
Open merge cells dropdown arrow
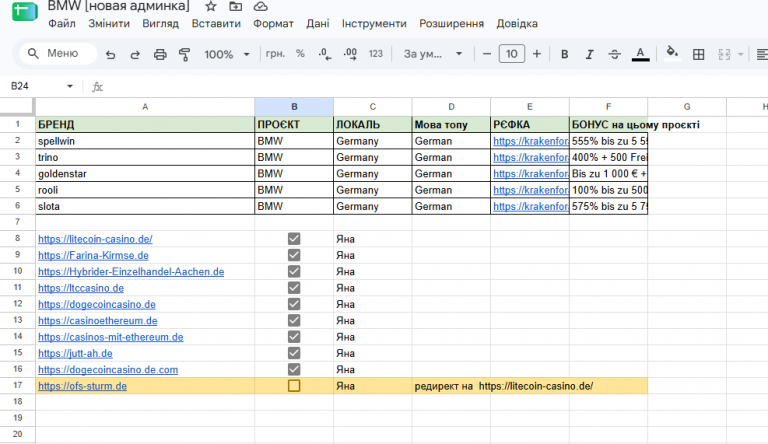[740, 54]
